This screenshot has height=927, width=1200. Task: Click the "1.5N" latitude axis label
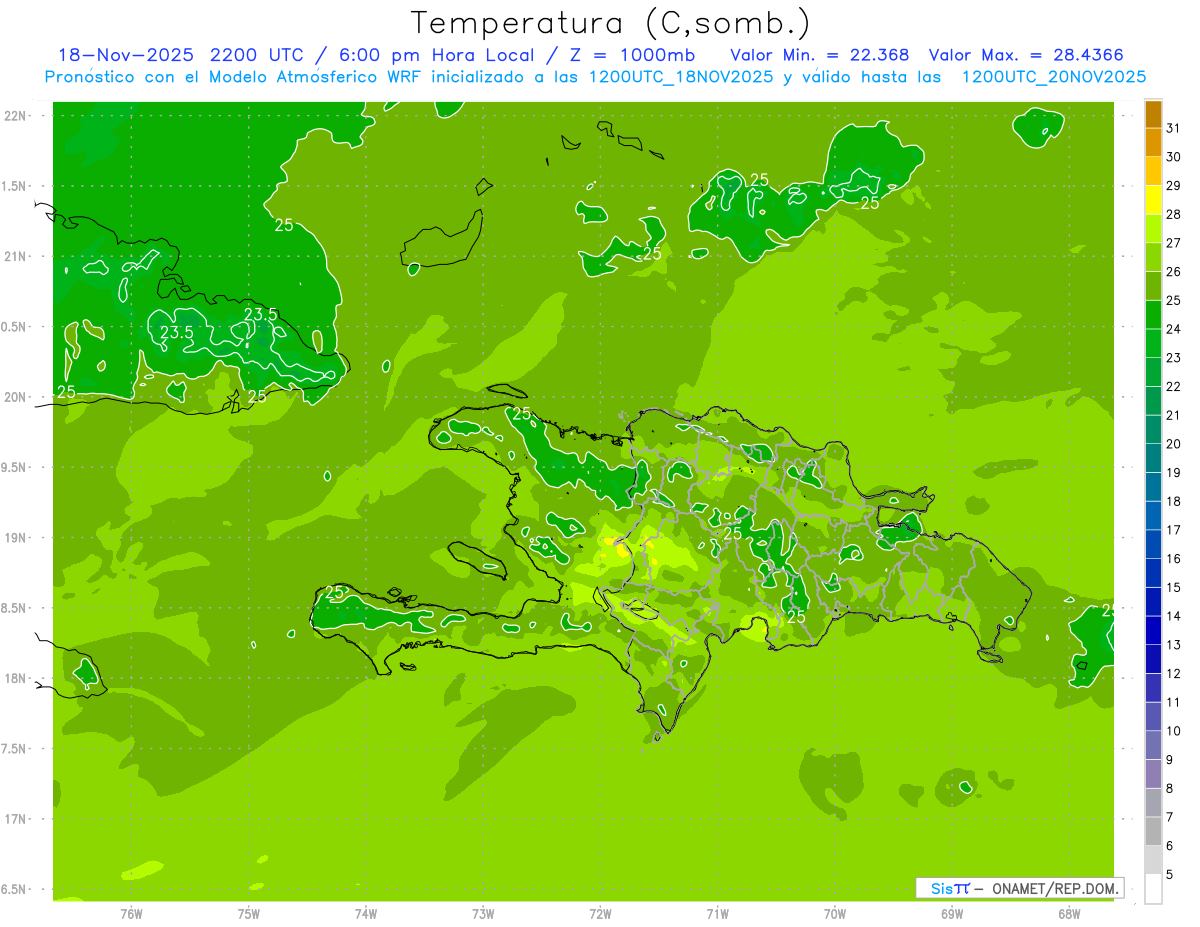tap(15, 186)
